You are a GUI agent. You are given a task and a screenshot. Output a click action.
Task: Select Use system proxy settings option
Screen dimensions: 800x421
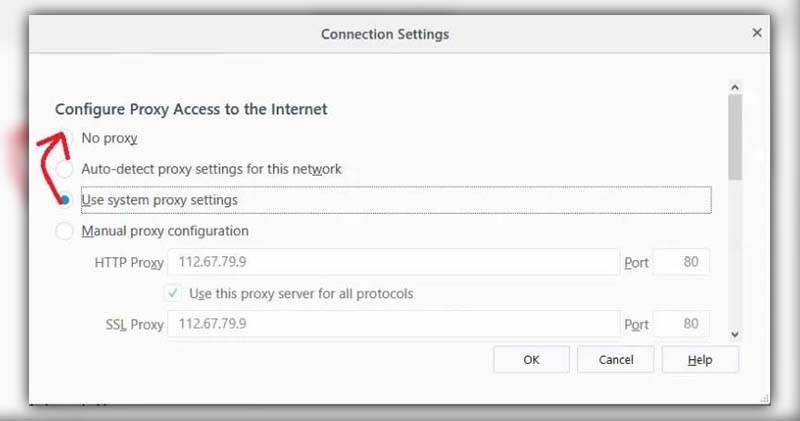click(64, 200)
